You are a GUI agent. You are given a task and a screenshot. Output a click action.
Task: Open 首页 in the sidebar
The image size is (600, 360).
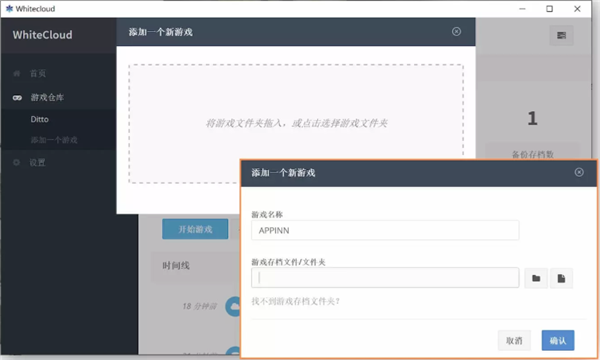click(38, 73)
